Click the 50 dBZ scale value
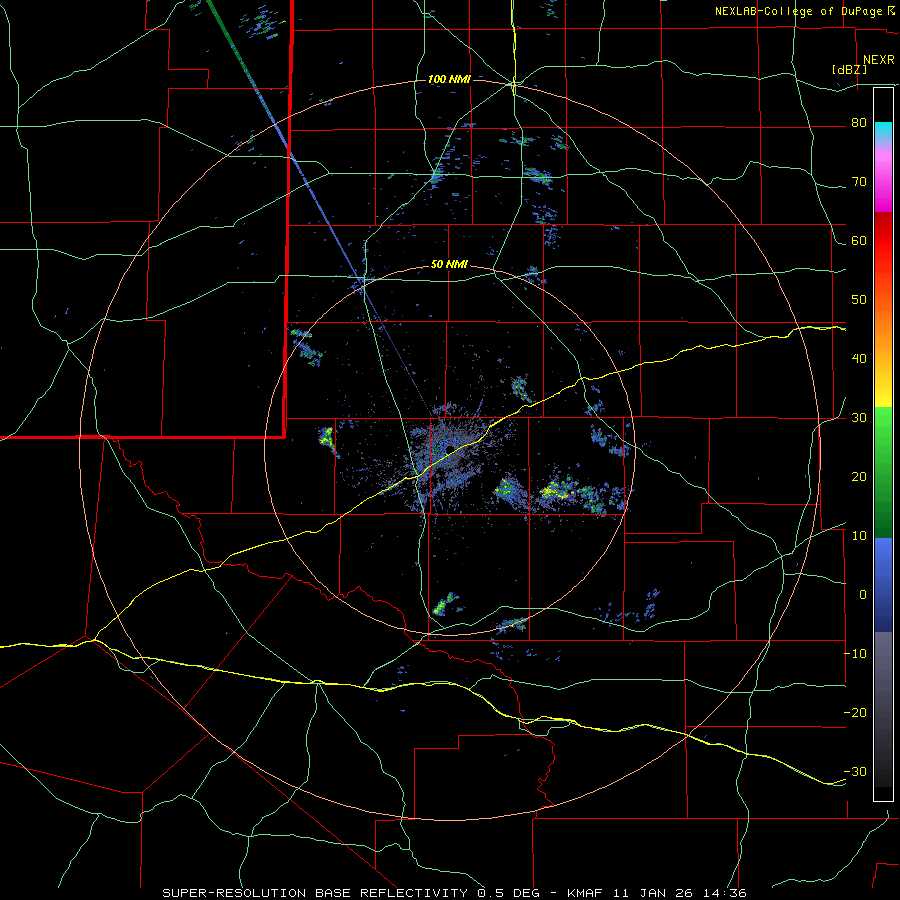This screenshot has height=900, width=900. tap(859, 300)
